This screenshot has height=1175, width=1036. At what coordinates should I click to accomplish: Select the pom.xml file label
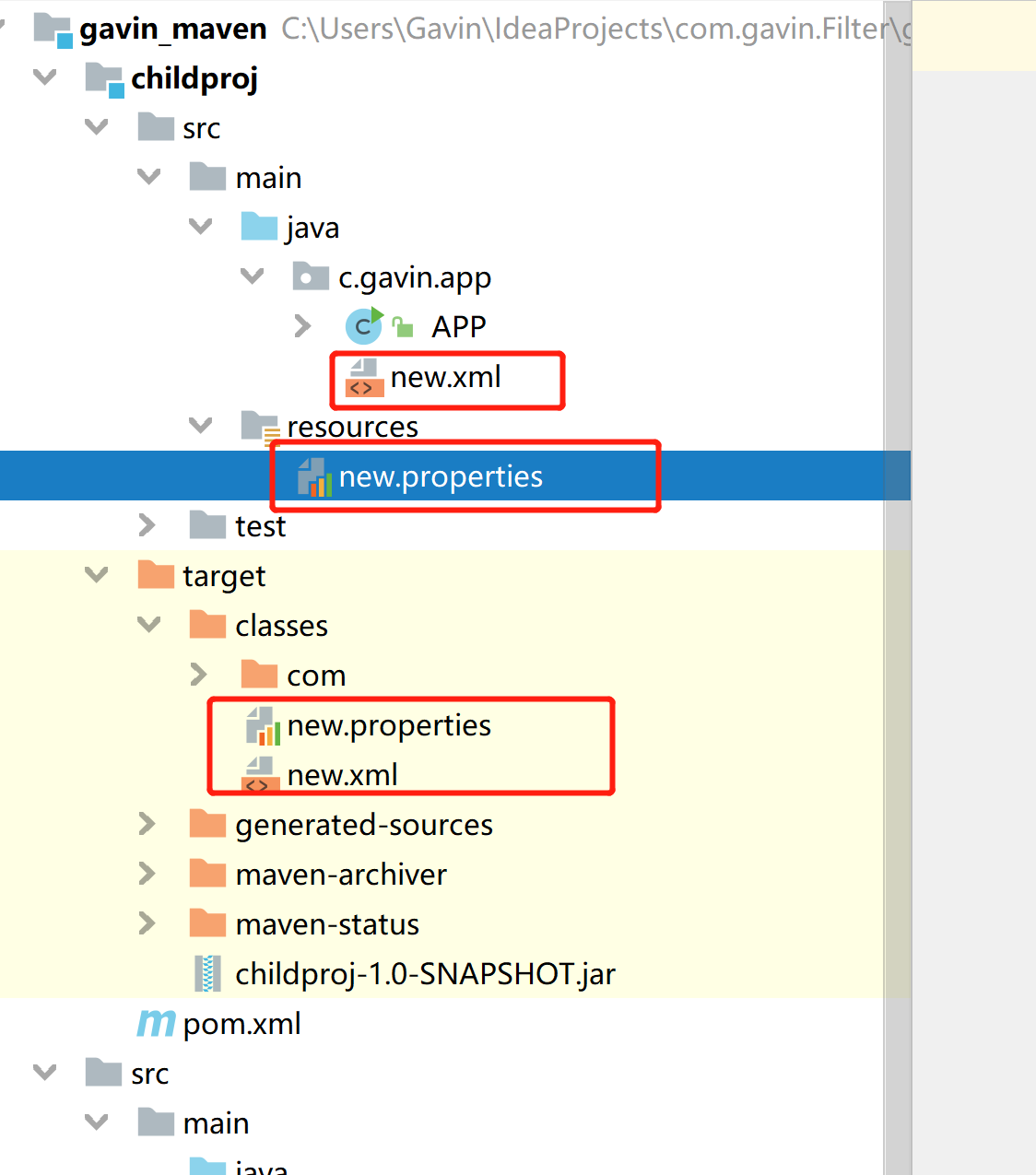pyautogui.click(x=242, y=1024)
